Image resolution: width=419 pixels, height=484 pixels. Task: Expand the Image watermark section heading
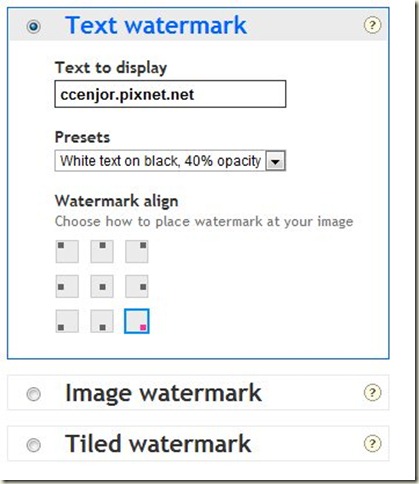(x=163, y=393)
